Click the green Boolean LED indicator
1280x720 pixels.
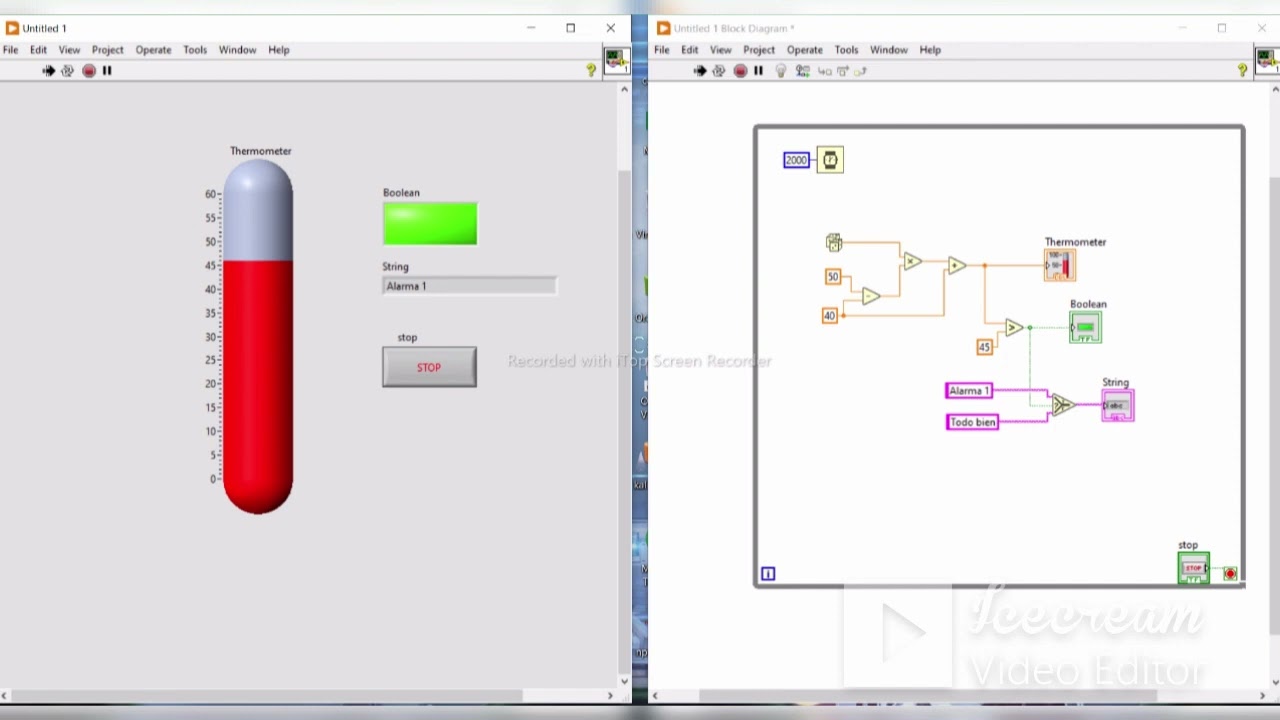[x=430, y=224]
